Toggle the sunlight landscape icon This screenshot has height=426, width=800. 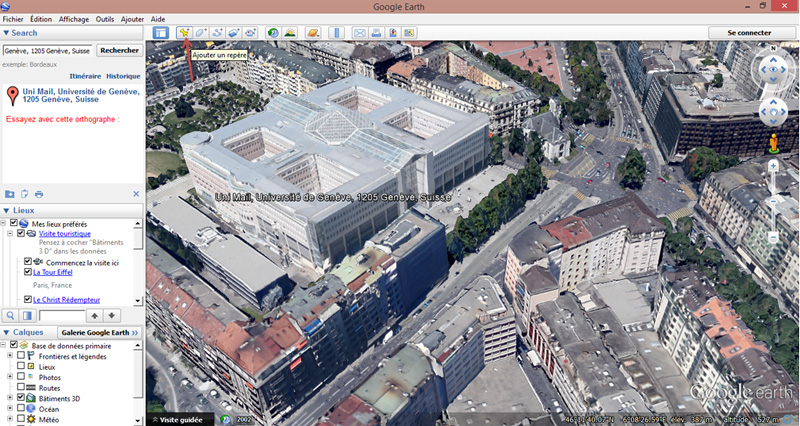(x=290, y=33)
